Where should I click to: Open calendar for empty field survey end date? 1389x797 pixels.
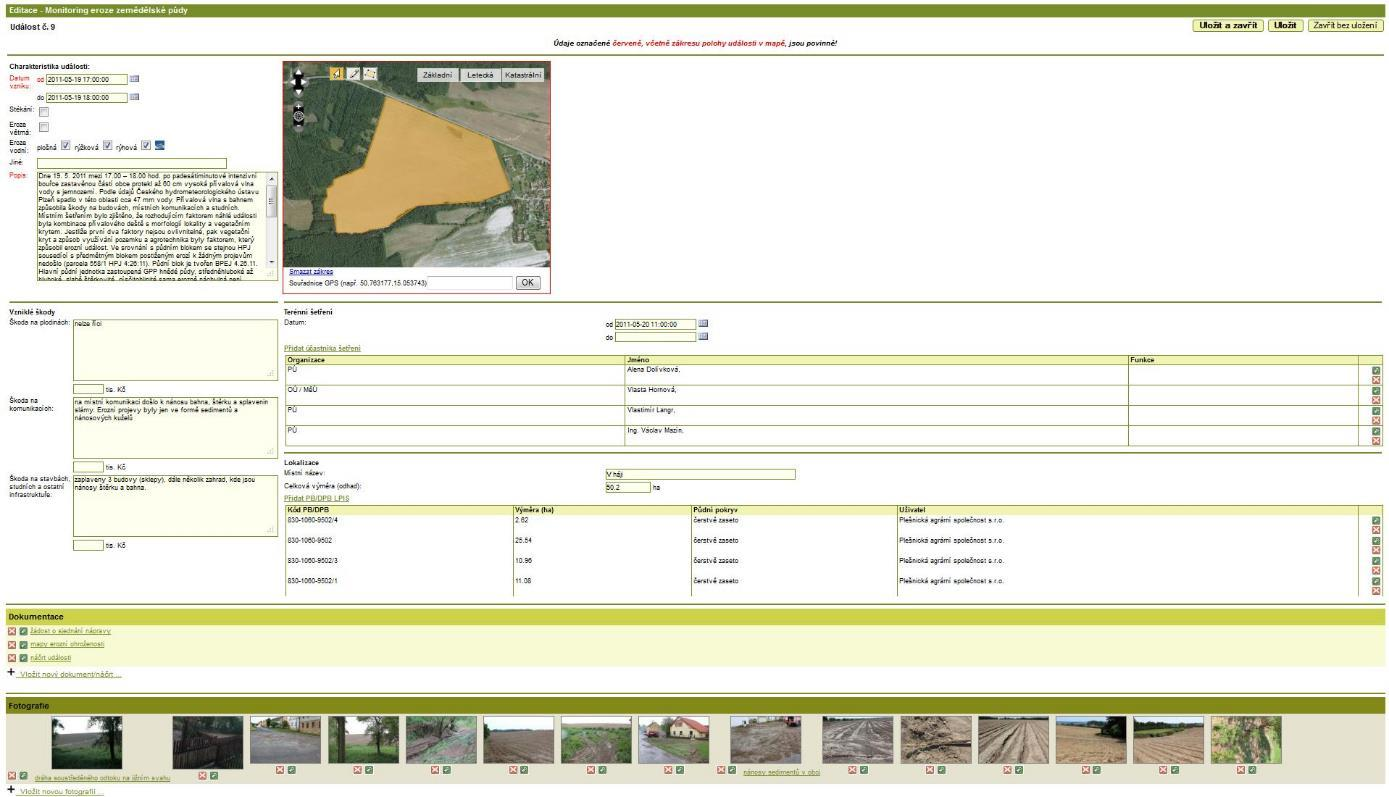pyautogui.click(x=703, y=337)
